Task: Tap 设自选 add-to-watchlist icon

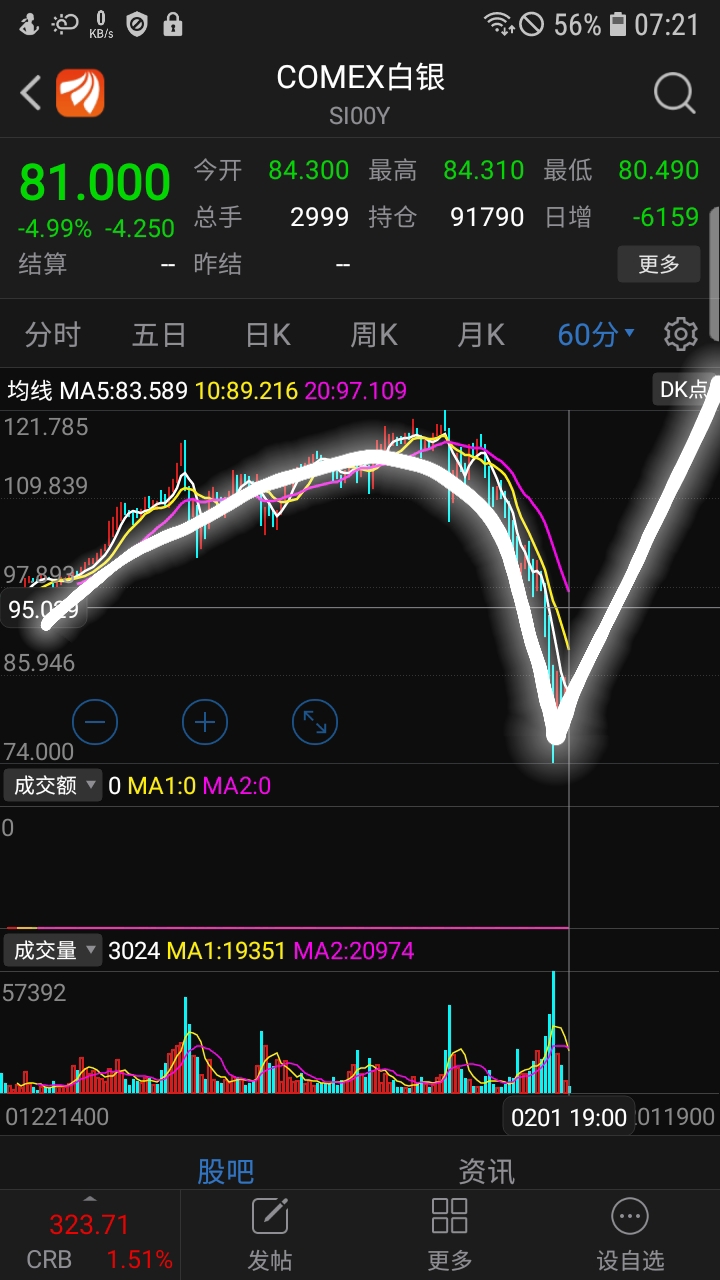Action: point(630,1217)
